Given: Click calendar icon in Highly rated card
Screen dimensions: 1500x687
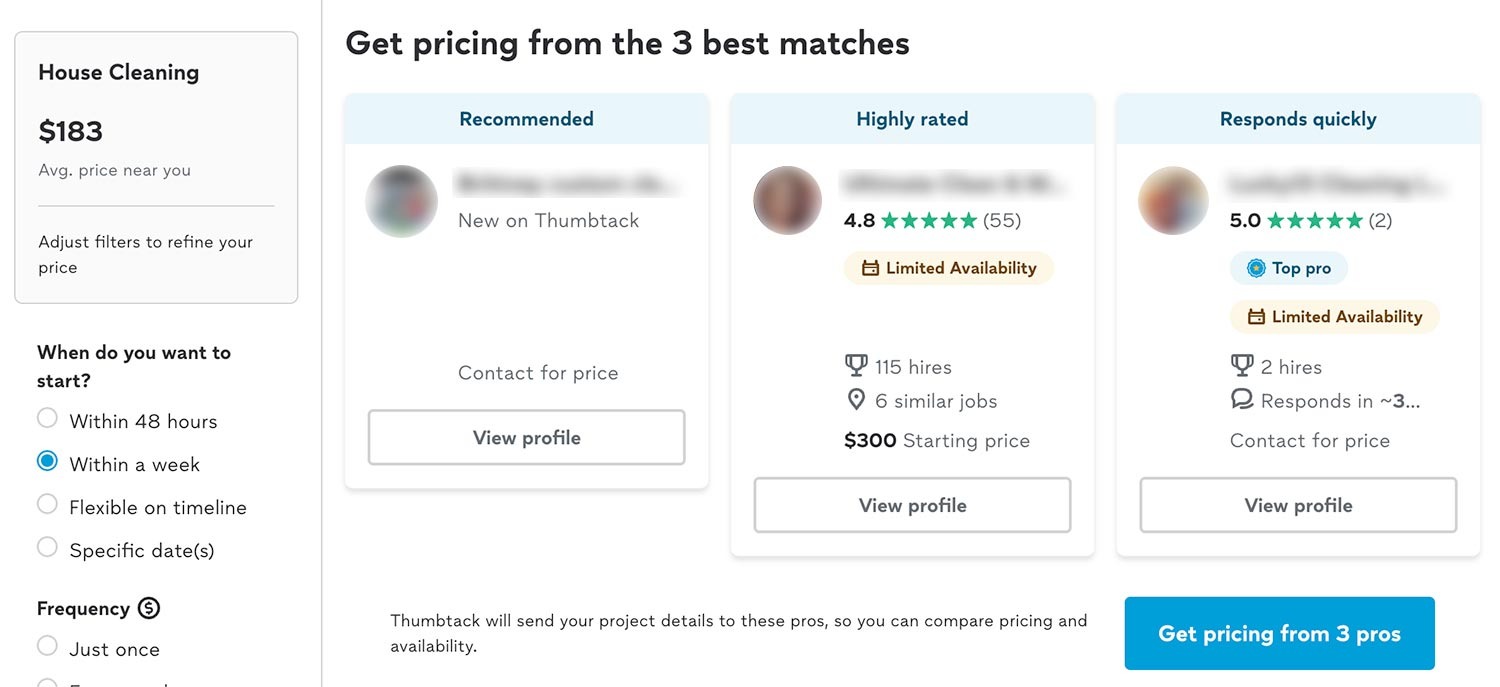Looking at the screenshot, I should [x=870, y=268].
